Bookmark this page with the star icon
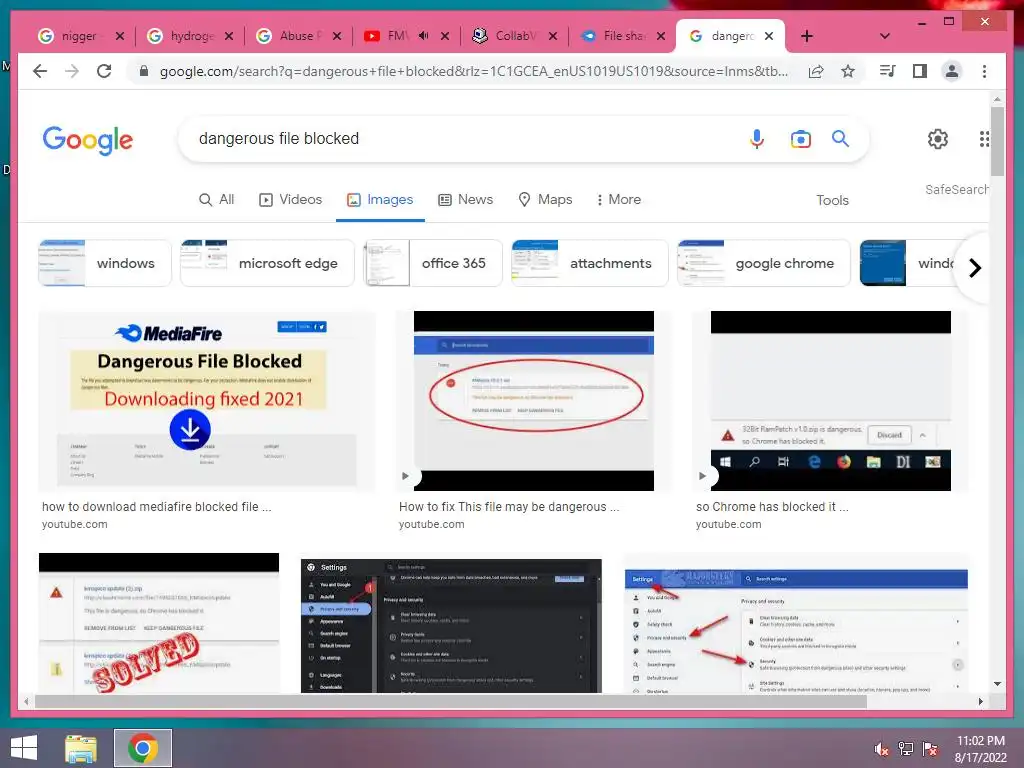The height and width of the screenshot is (768, 1024). click(x=848, y=71)
